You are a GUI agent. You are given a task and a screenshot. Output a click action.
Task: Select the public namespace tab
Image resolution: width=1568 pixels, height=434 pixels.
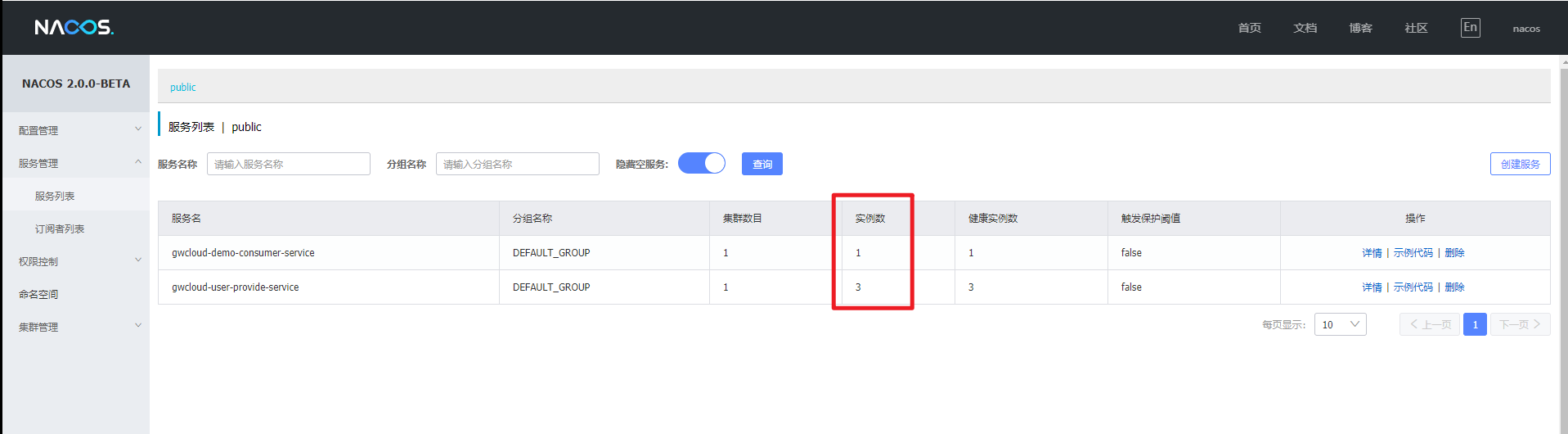coord(183,87)
